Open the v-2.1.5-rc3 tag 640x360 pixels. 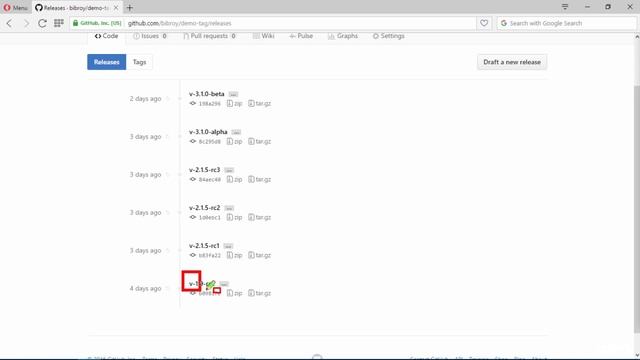pyautogui.click(x=204, y=170)
